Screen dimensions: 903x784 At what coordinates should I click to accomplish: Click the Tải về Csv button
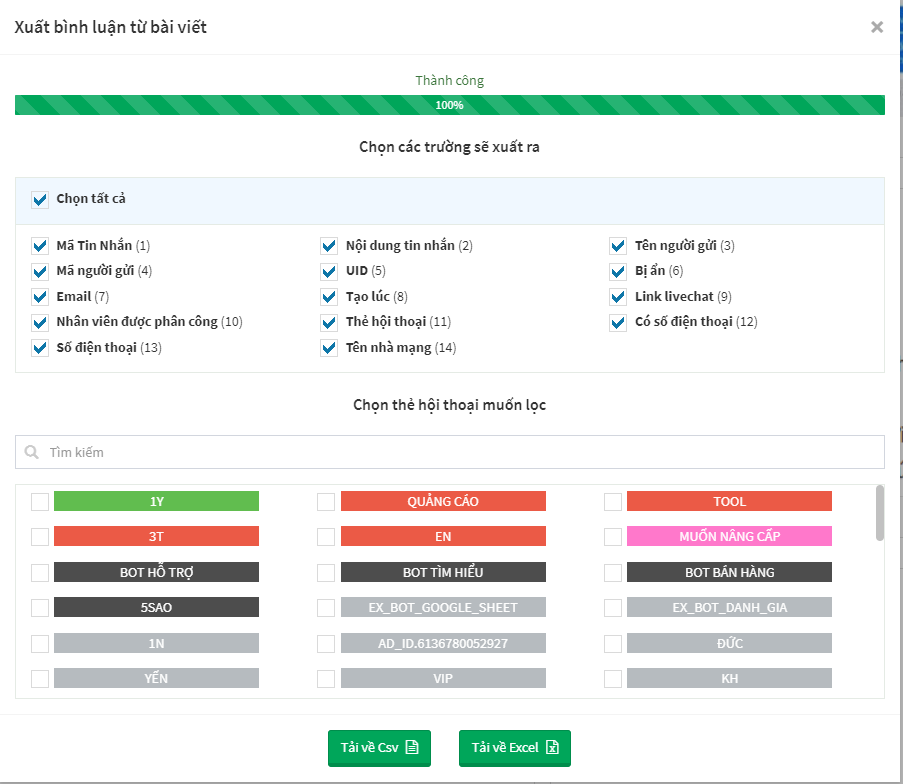tap(380, 748)
